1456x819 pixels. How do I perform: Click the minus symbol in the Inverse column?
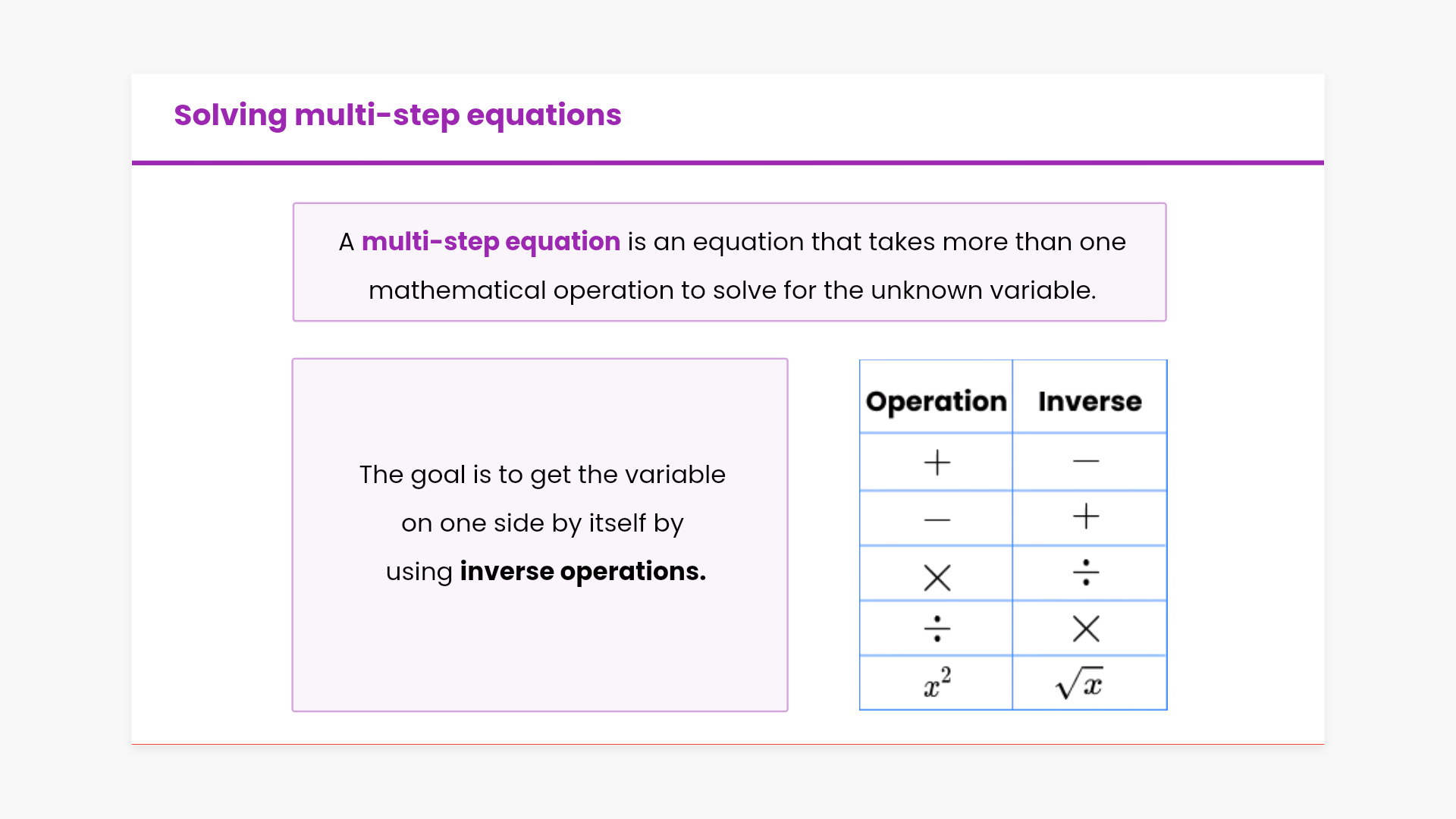click(1086, 461)
